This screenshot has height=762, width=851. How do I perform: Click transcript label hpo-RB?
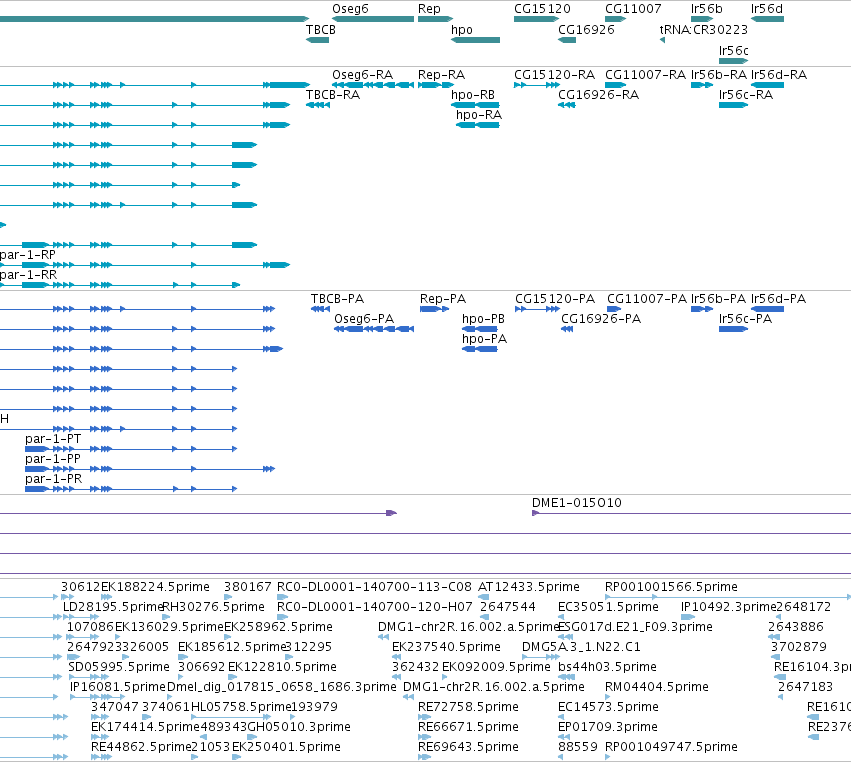pyautogui.click(x=473, y=96)
